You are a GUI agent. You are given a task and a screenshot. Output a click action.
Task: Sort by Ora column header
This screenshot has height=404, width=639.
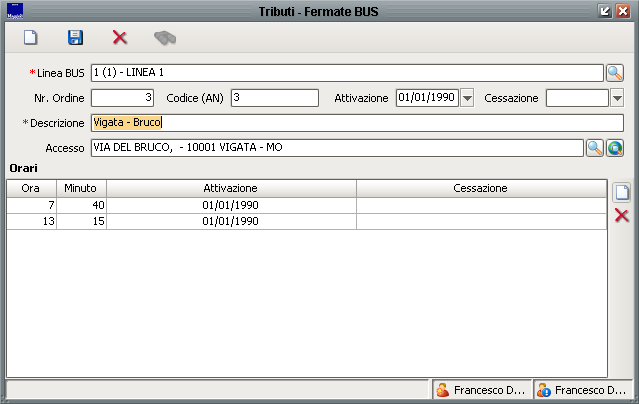tap(31, 188)
